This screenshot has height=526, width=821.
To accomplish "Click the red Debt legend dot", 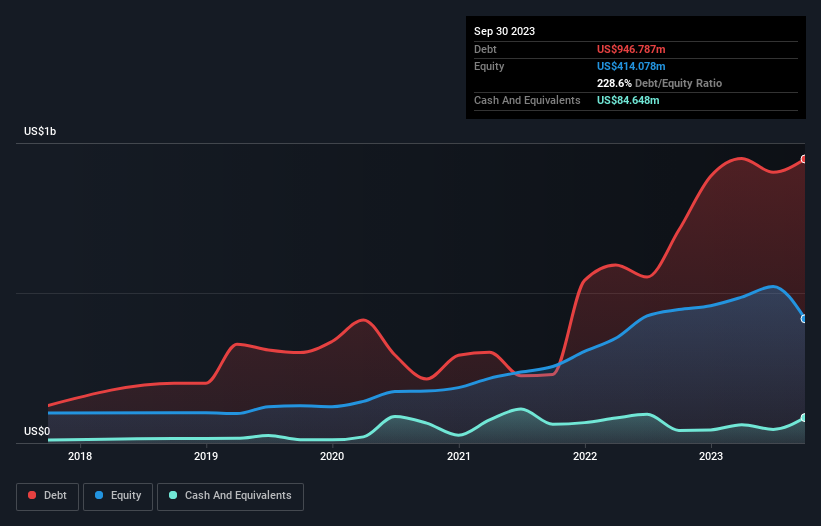I will click(x=32, y=495).
